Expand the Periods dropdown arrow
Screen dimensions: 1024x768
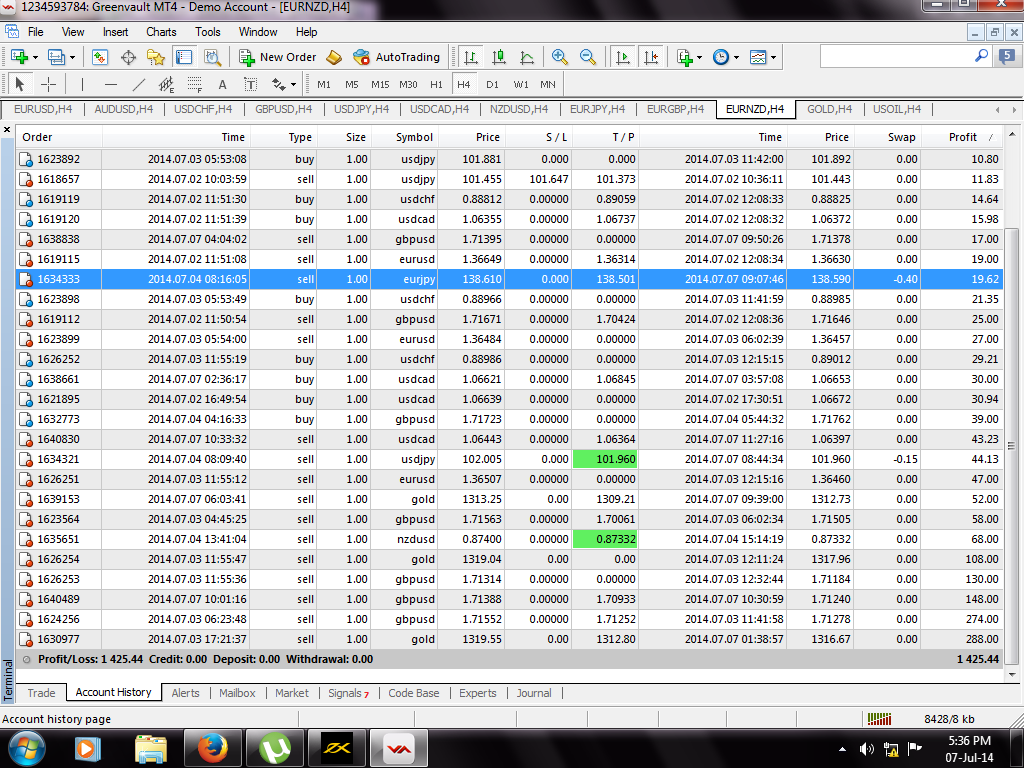pyautogui.click(x=737, y=57)
